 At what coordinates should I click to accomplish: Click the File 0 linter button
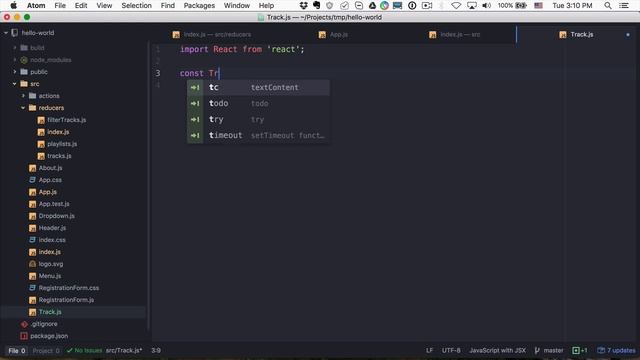[17, 351]
